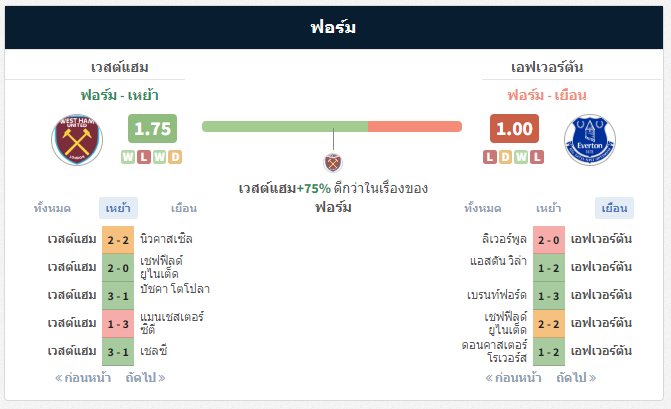The height and width of the screenshot is (409, 671).
Task: Click the Everton club crest logo
Action: click(x=590, y=140)
